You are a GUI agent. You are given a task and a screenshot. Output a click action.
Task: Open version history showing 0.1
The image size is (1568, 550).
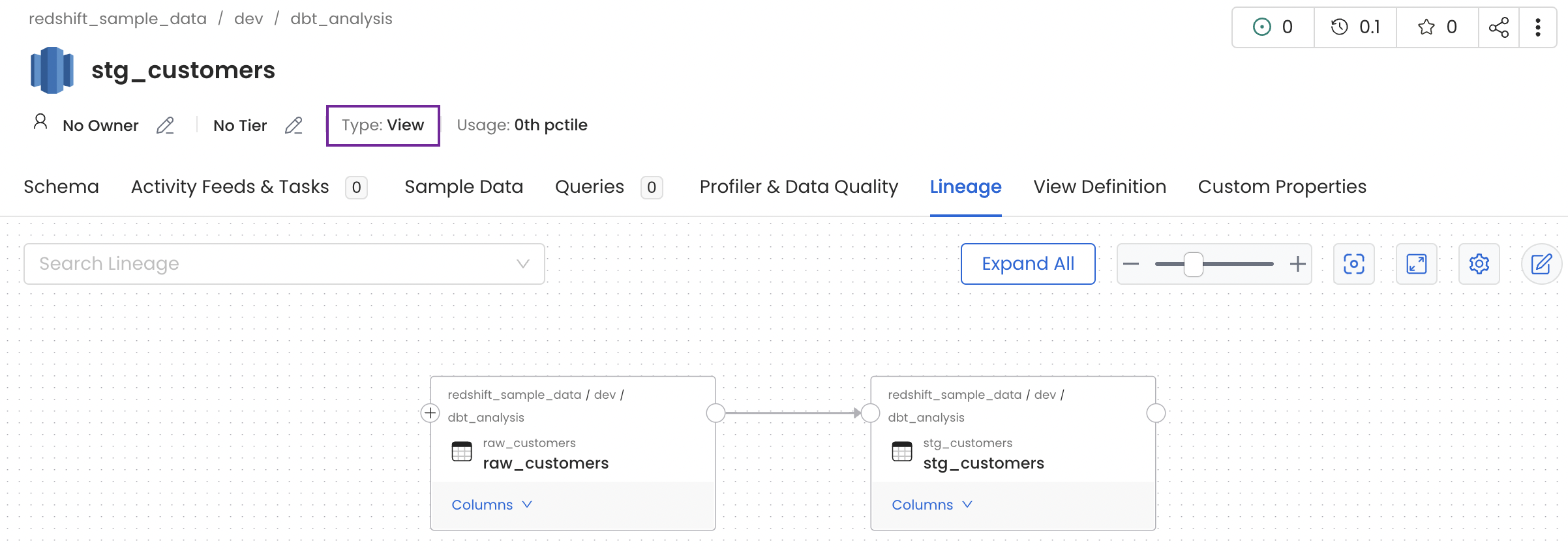1355,27
